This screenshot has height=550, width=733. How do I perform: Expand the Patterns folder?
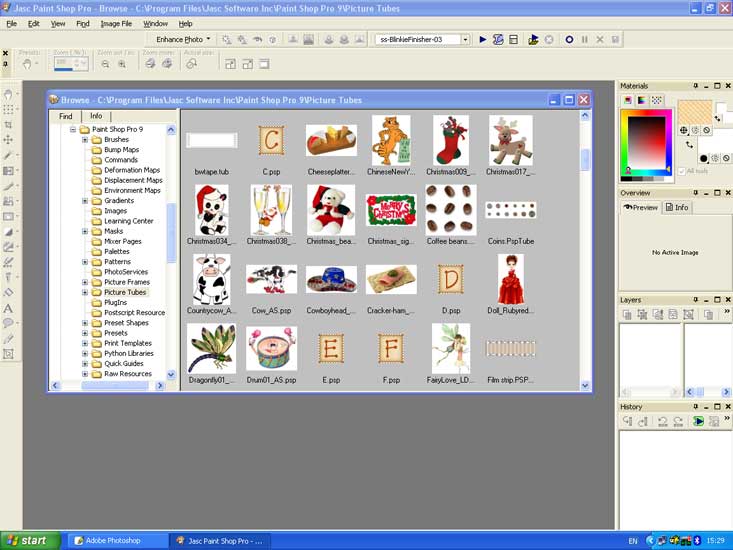coord(85,262)
